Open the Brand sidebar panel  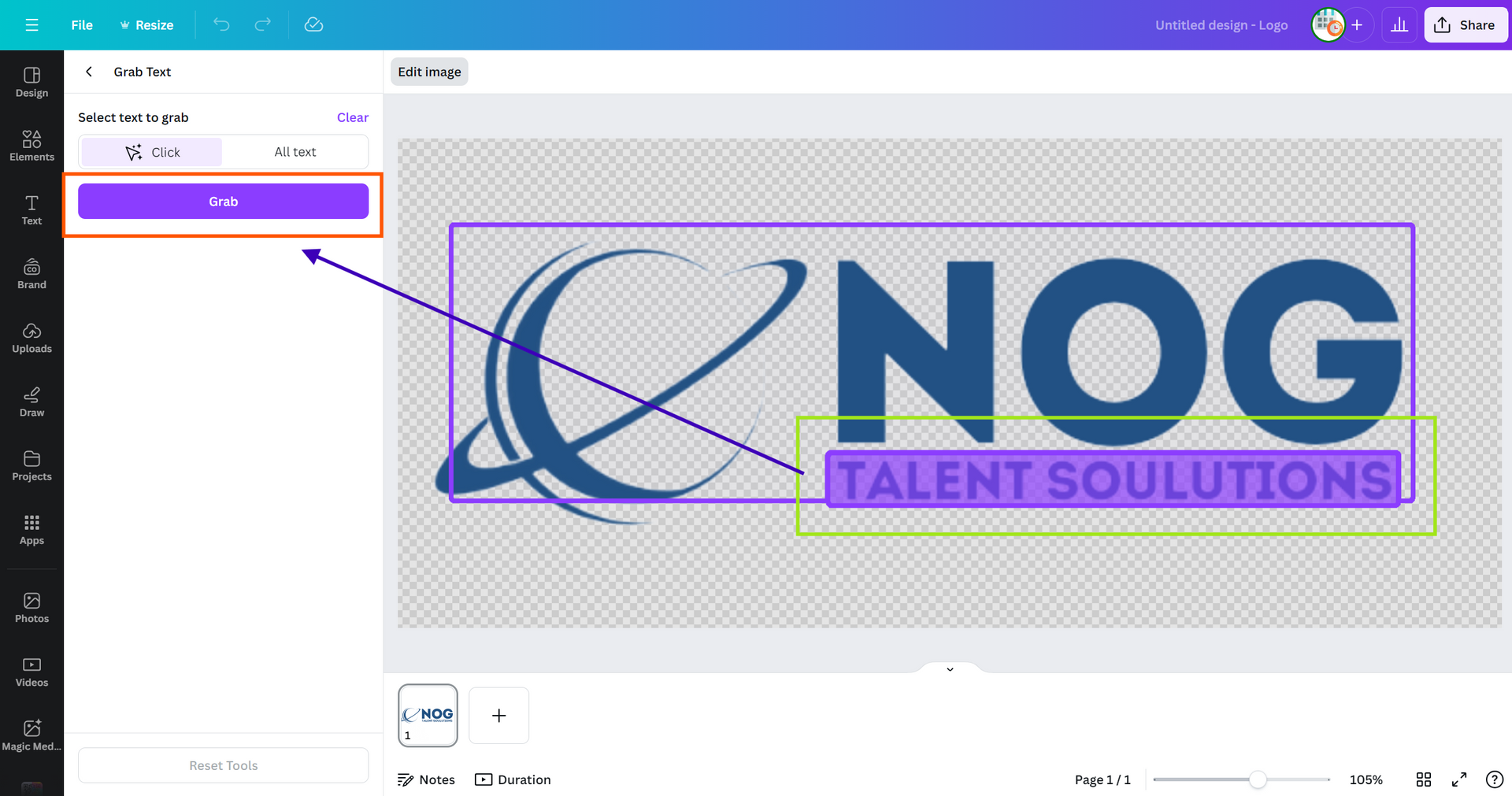pos(31,273)
